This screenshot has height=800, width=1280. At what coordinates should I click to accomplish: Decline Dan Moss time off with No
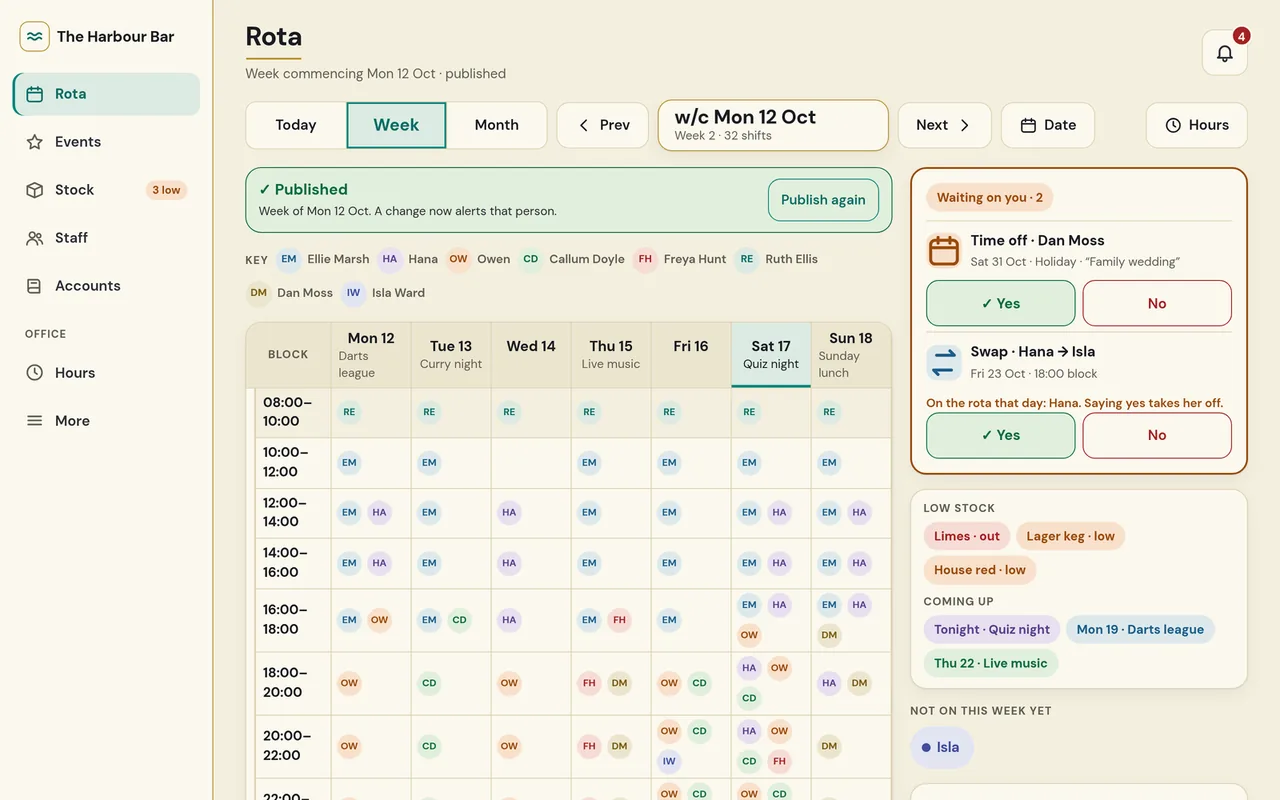1157,303
